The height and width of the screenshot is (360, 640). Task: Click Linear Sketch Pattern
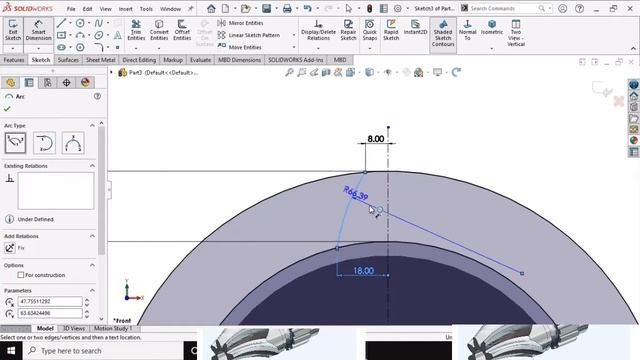(249, 35)
